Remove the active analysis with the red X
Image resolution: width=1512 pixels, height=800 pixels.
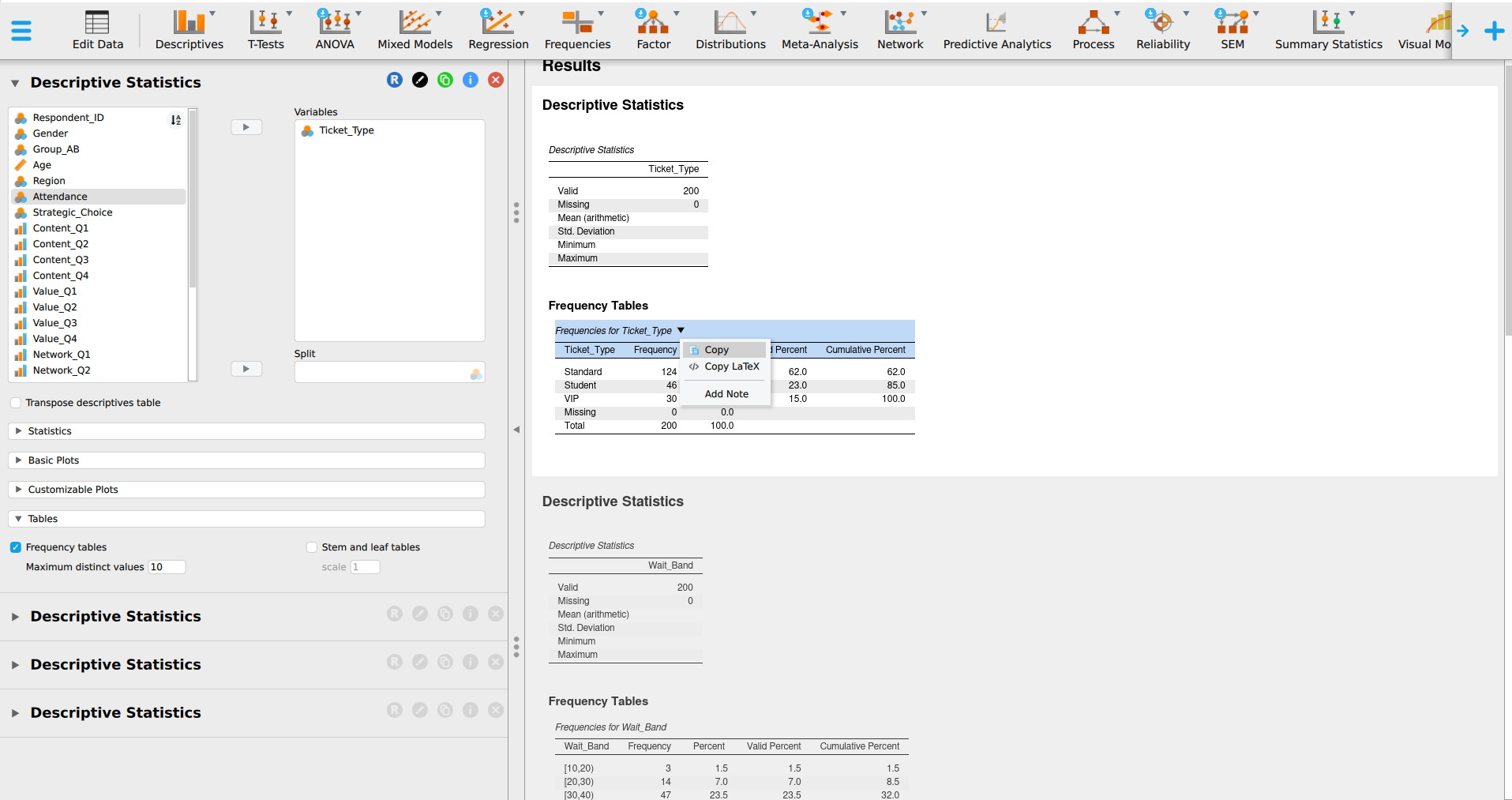(496, 80)
